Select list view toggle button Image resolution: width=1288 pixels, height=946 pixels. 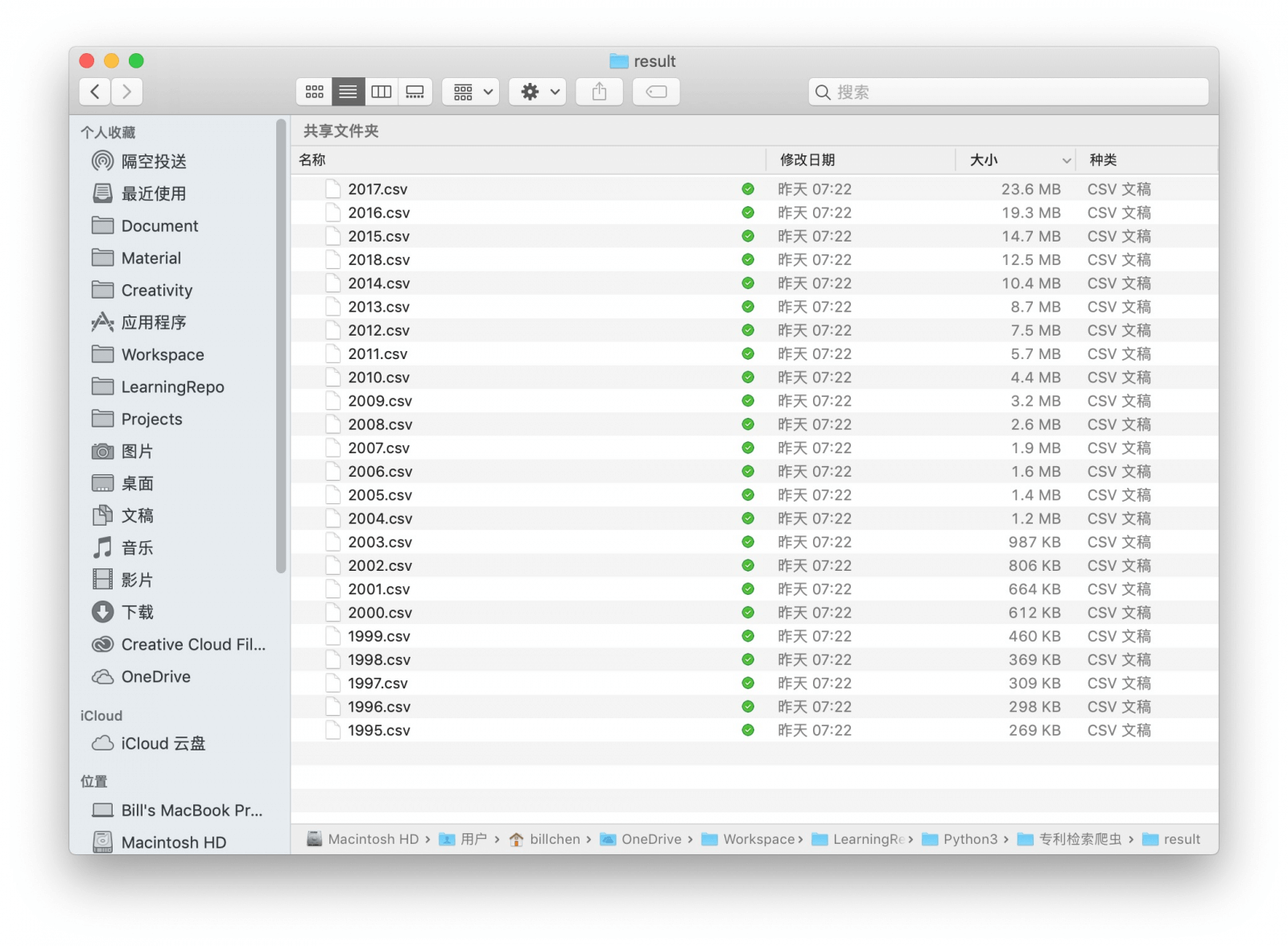(x=348, y=92)
